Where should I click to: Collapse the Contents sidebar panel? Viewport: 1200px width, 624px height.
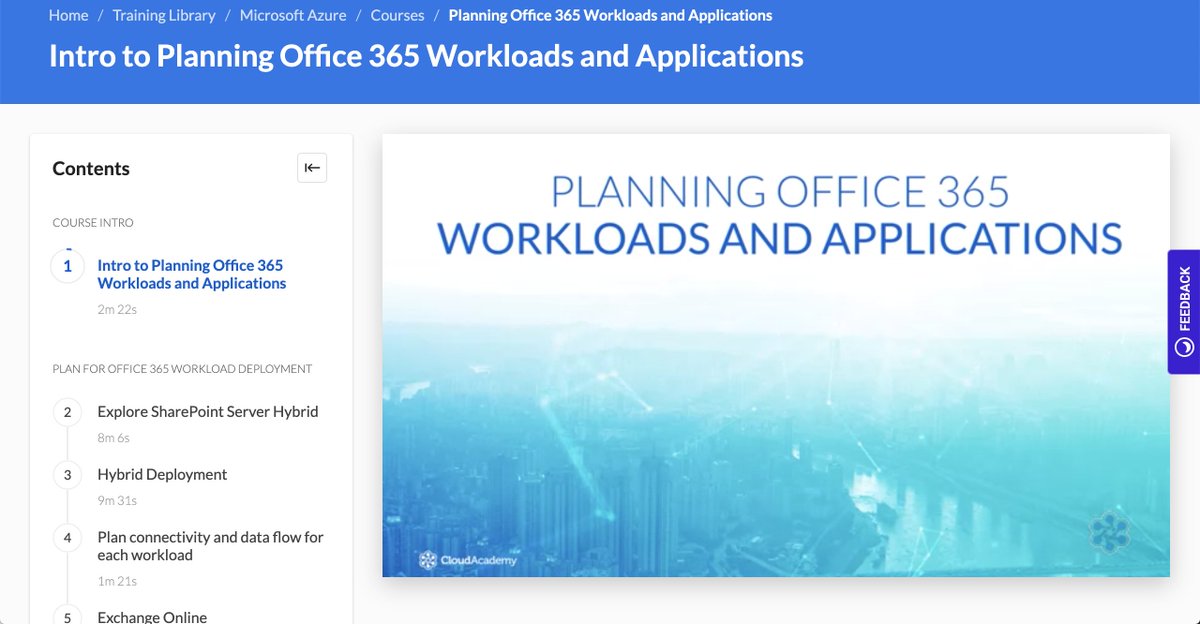coord(312,168)
